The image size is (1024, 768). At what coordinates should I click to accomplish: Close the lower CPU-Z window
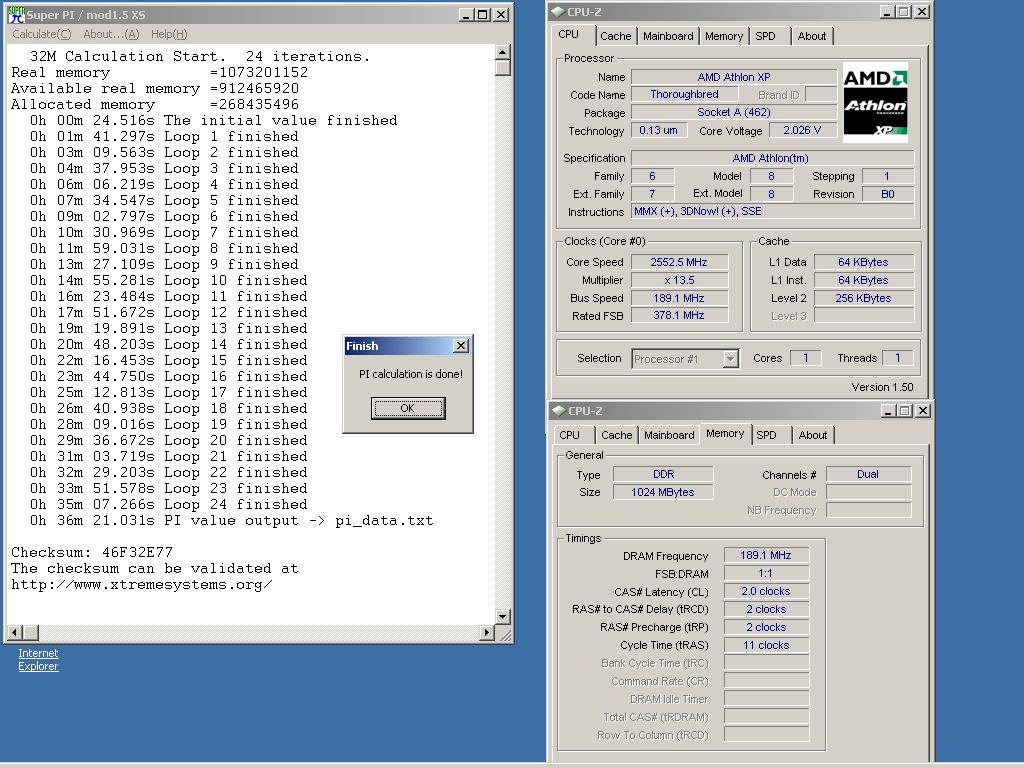pos(923,411)
